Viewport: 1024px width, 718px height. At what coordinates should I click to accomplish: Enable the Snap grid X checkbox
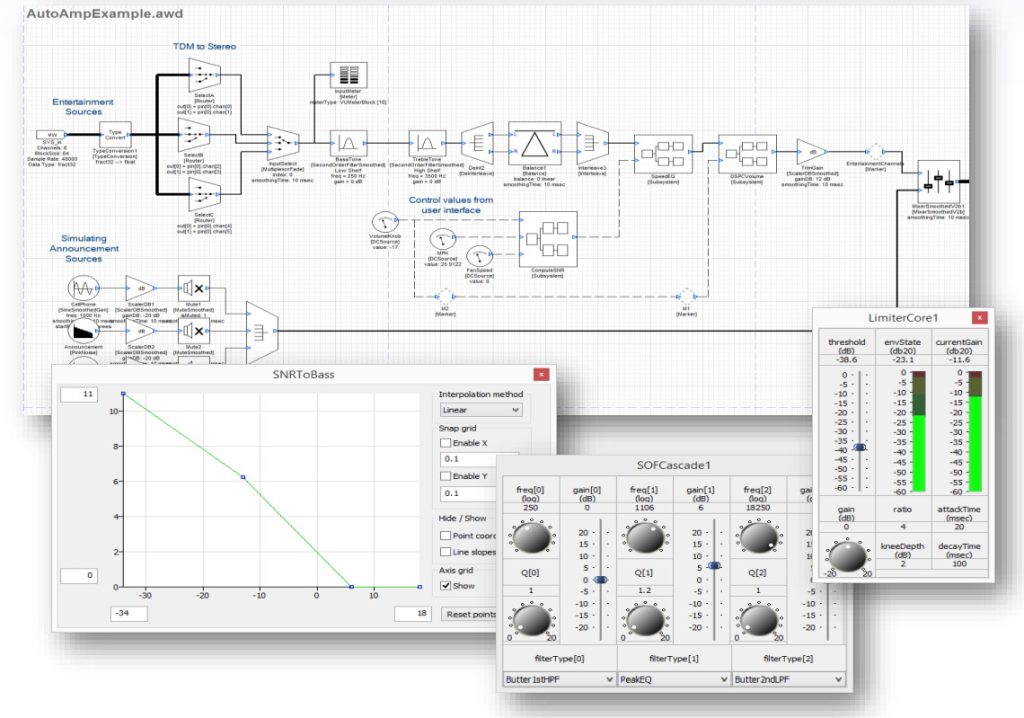(x=446, y=443)
